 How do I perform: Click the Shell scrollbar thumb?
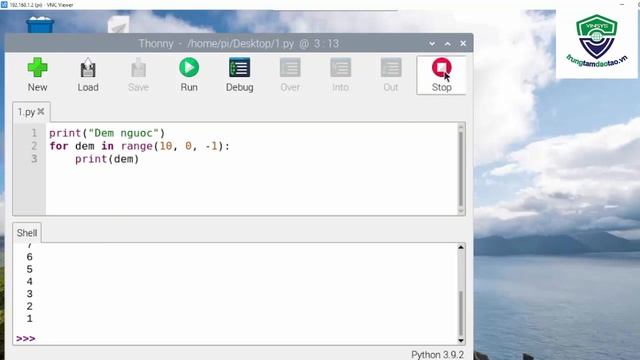pyautogui.click(x=461, y=313)
